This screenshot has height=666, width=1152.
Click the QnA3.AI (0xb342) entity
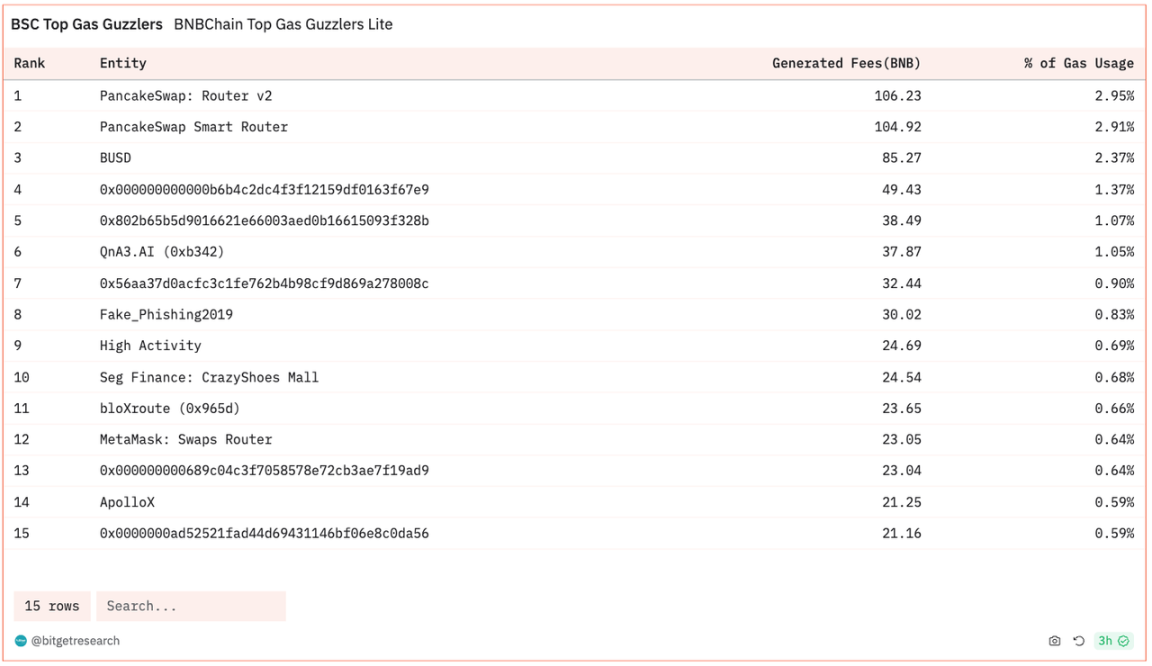(162, 252)
